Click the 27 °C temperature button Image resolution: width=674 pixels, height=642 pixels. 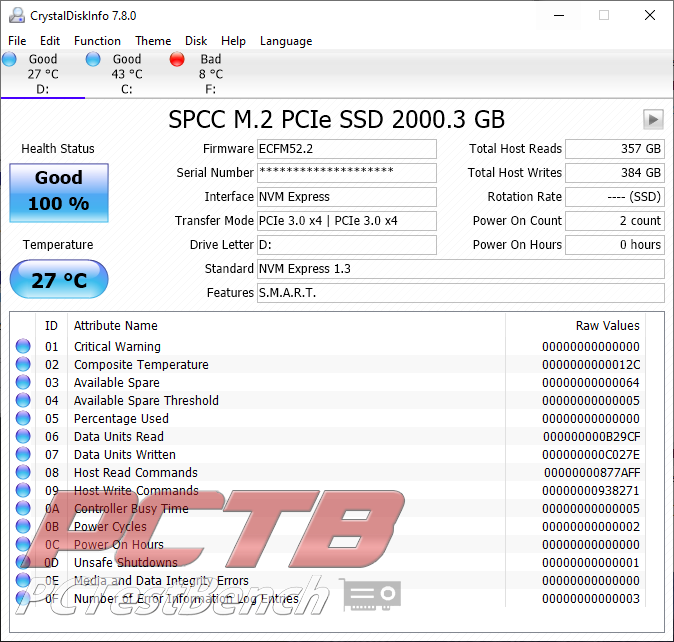point(59,279)
